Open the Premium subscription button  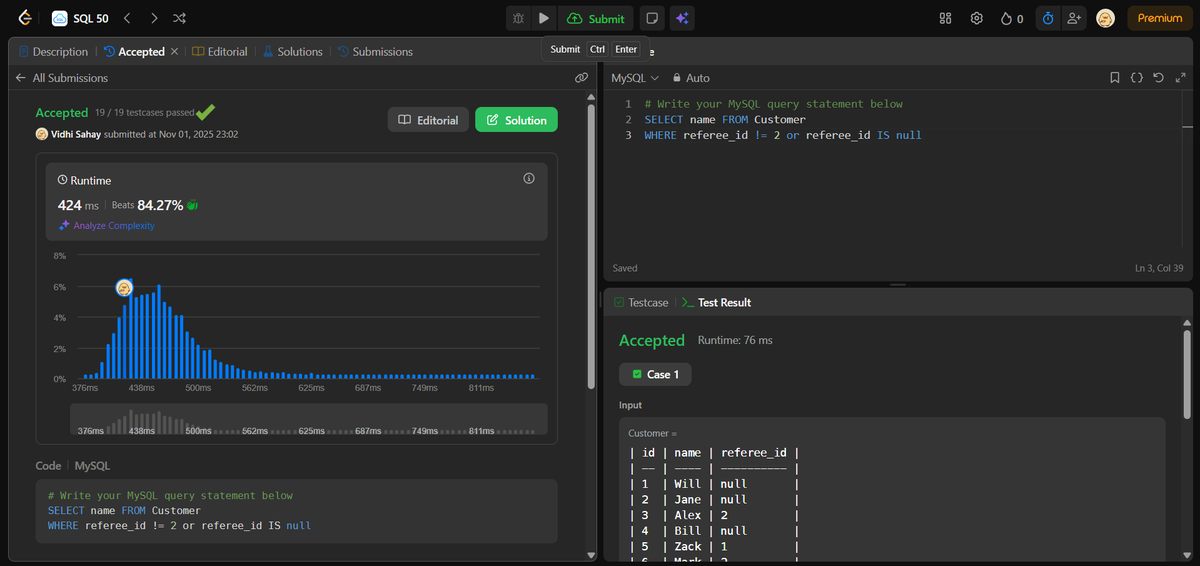coord(1160,18)
